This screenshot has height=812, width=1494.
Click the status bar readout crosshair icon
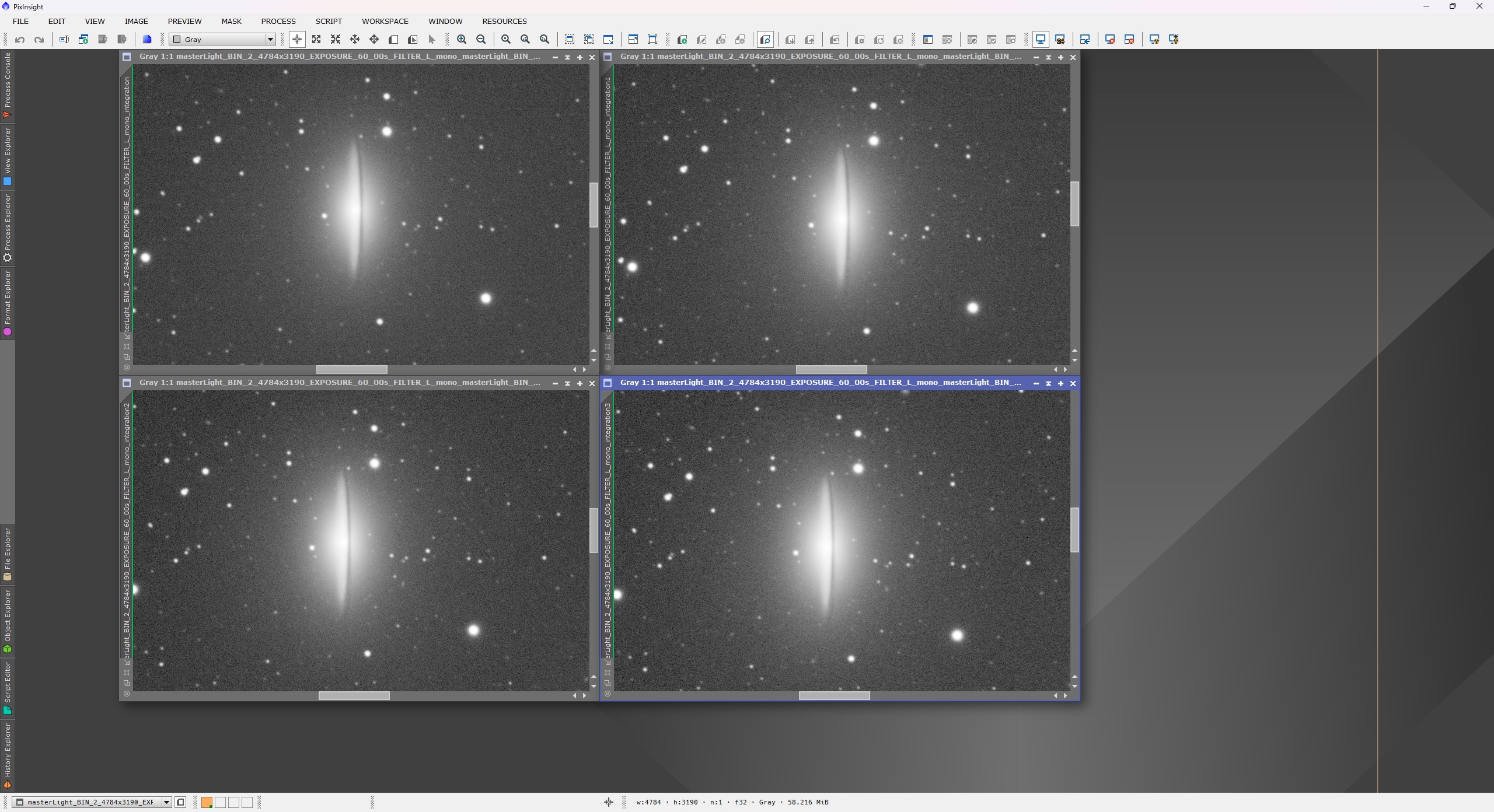pyautogui.click(x=609, y=802)
